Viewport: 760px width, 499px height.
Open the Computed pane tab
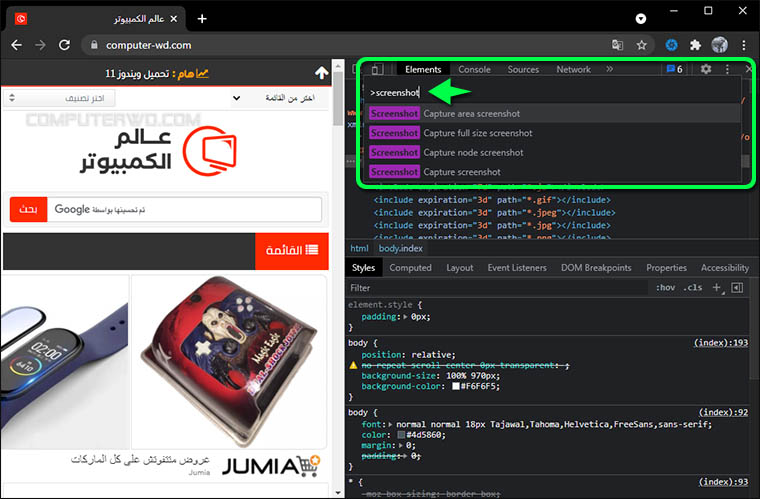point(410,268)
